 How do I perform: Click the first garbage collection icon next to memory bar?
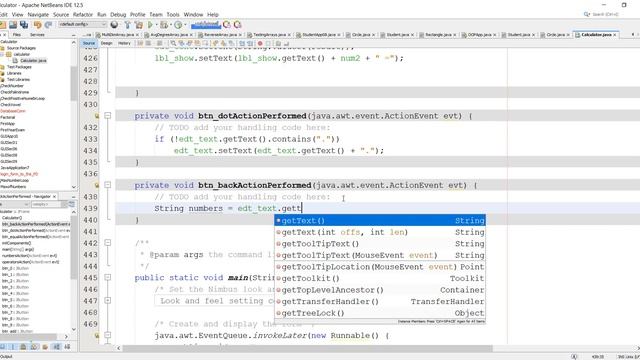tap(227, 25)
